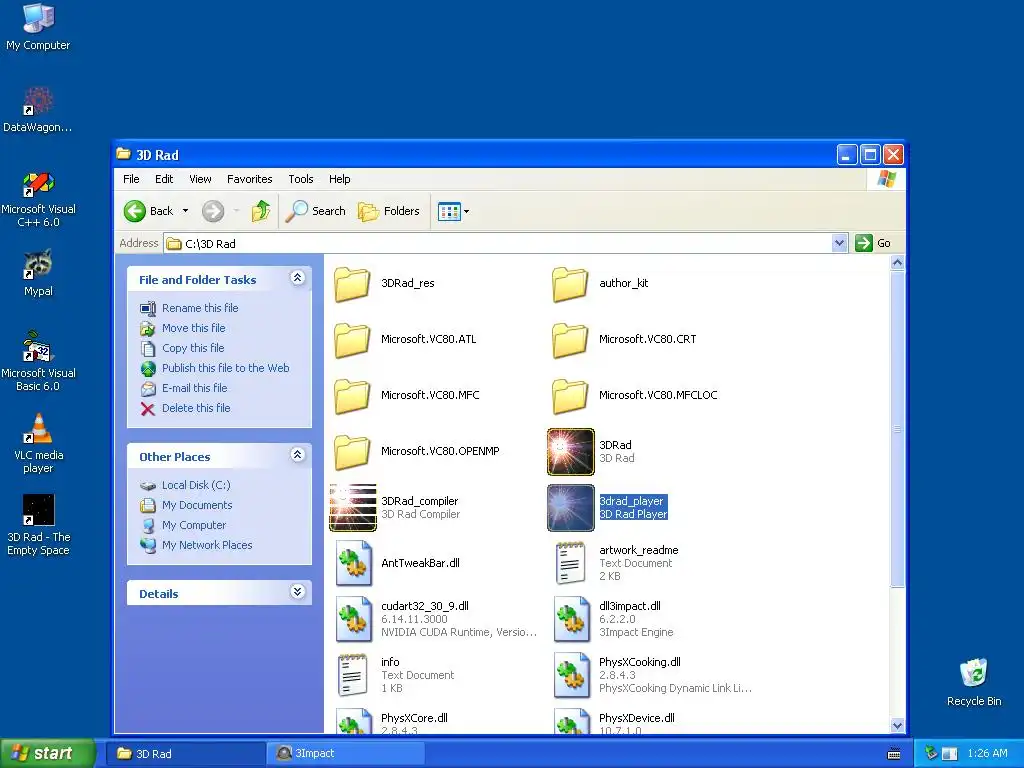The height and width of the screenshot is (768, 1024).
Task: Select the Microsoft.VC80.MFCLOC folder icon
Action: tap(570, 396)
